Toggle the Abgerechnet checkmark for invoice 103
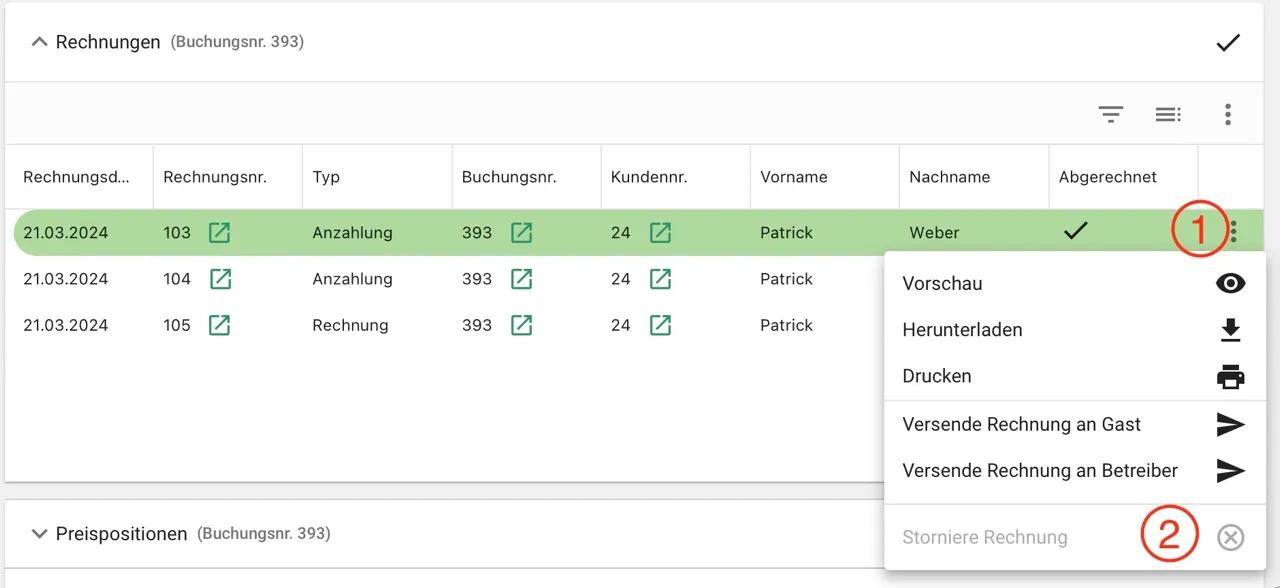This screenshot has width=1280, height=588. point(1075,231)
